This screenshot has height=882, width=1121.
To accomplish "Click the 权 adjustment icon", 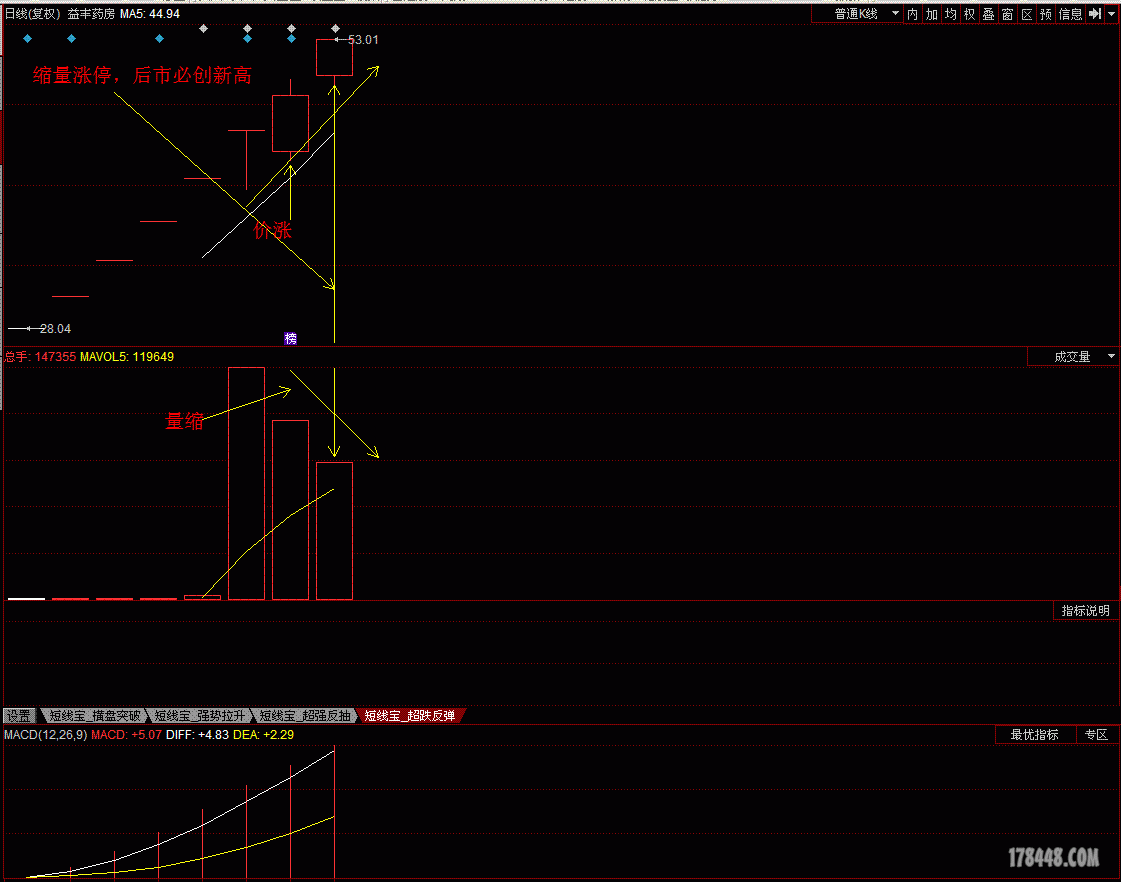I will click(x=969, y=14).
